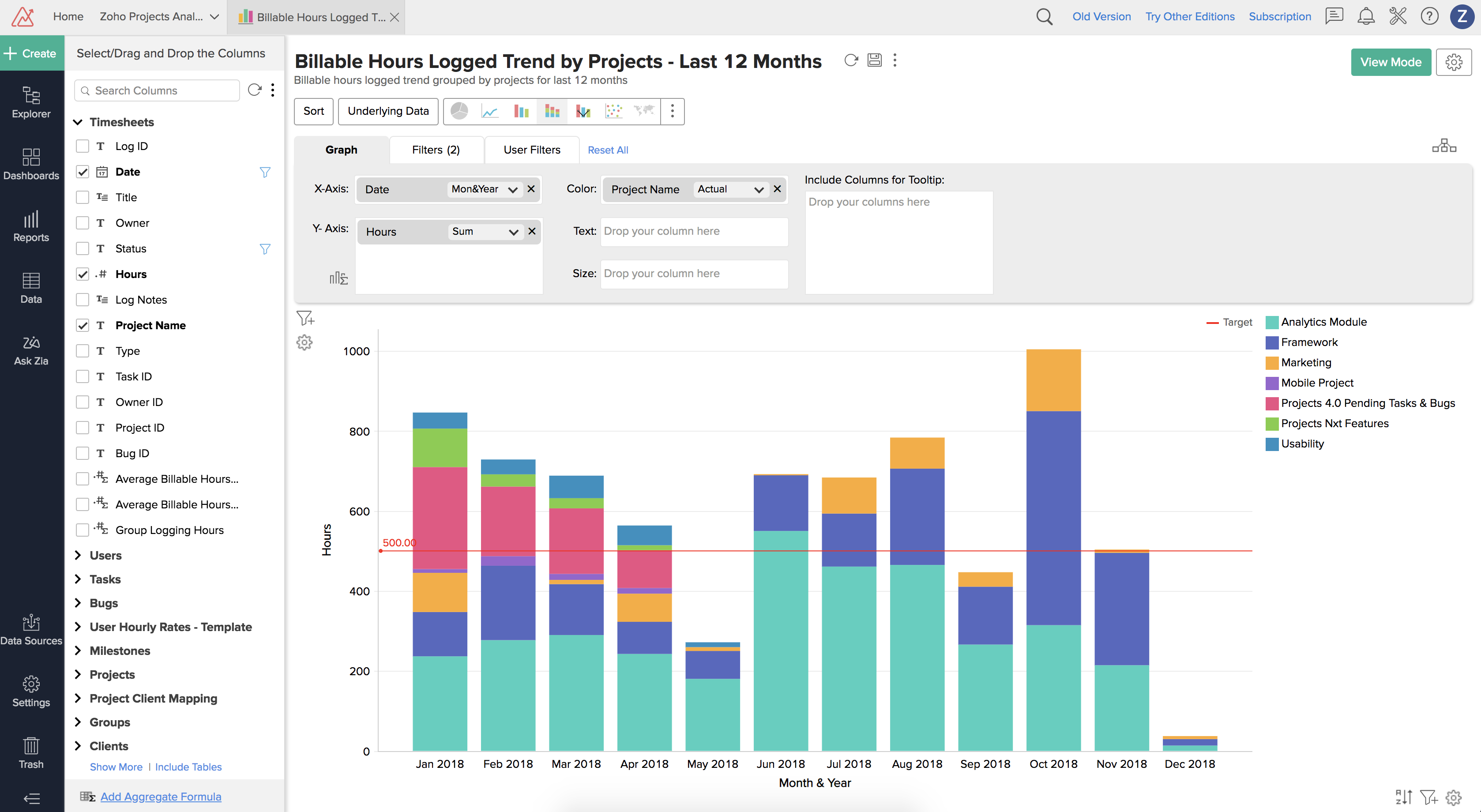The image size is (1481, 812).
Task: Click the refresh icon on report
Action: 850,61
